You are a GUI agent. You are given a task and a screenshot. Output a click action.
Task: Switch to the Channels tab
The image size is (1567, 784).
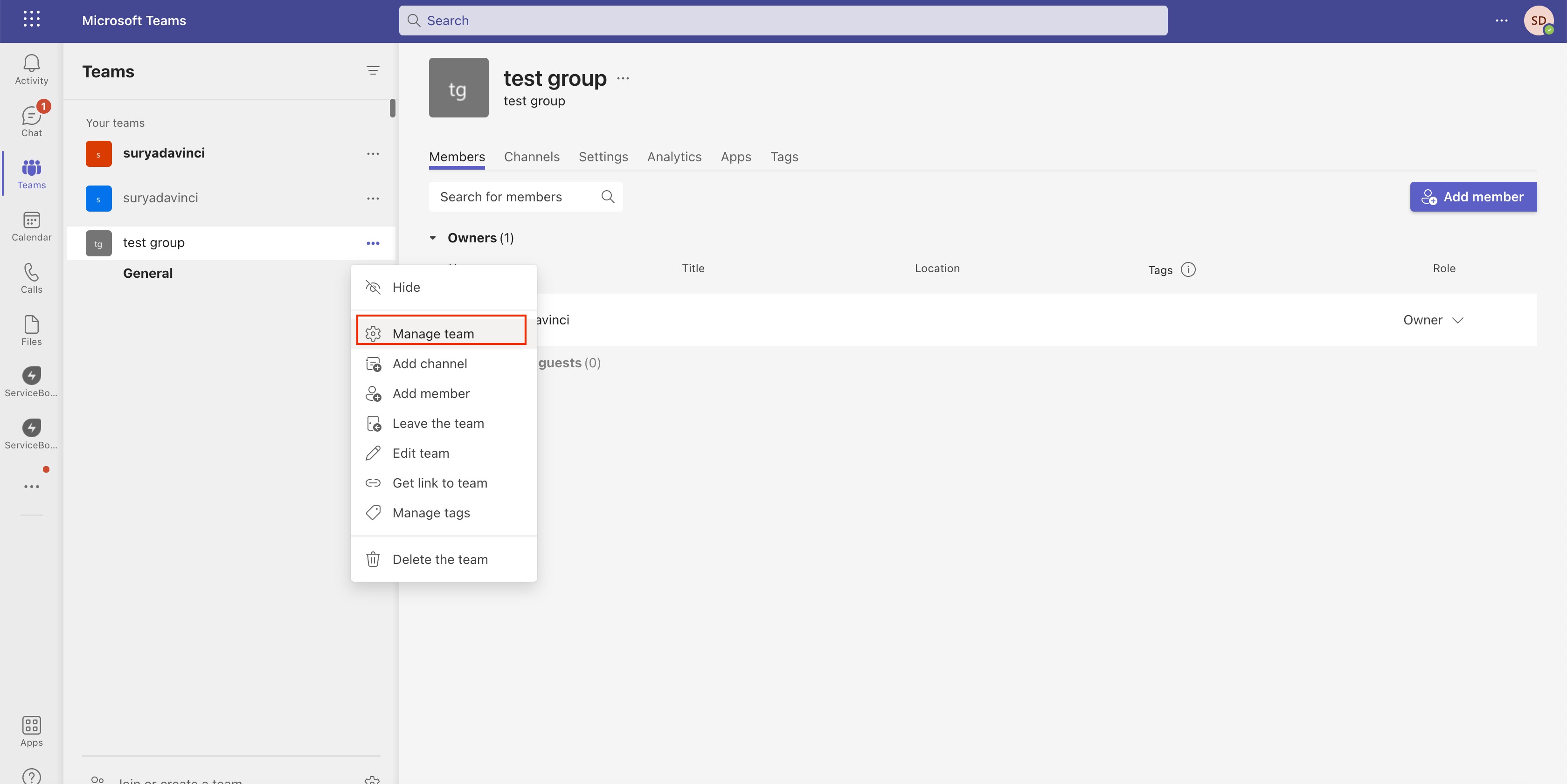tap(531, 157)
